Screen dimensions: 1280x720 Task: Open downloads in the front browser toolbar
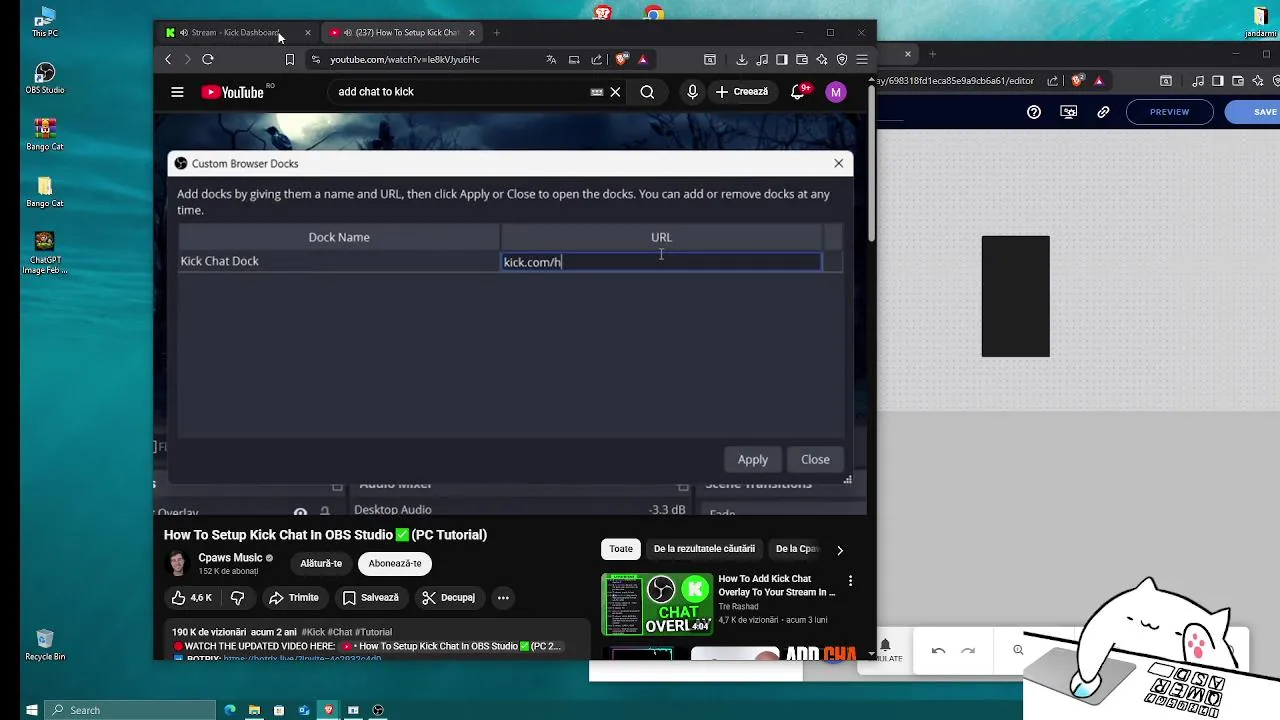point(742,59)
